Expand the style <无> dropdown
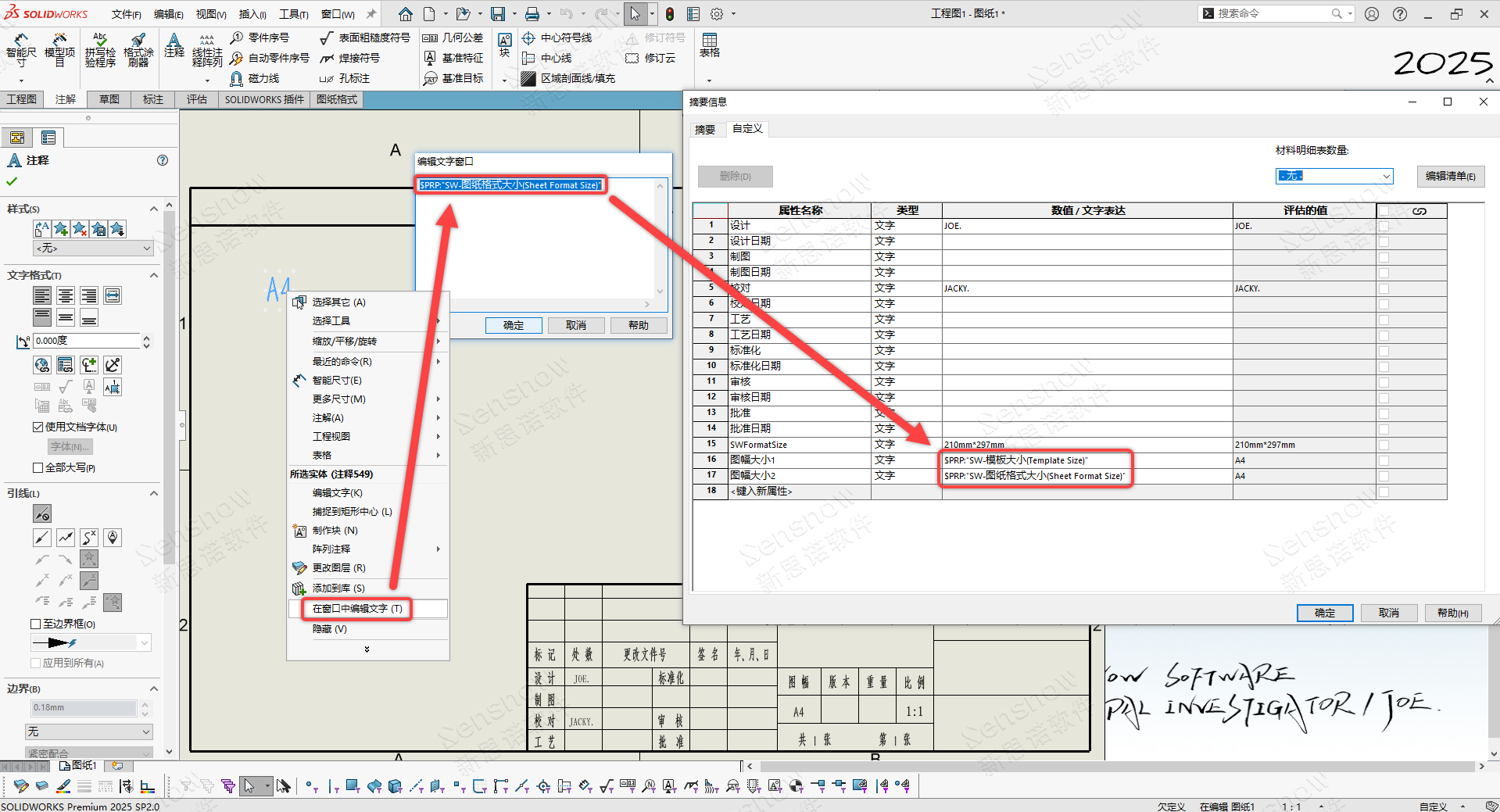This screenshot has width=1500, height=812. tap(92, 248)
